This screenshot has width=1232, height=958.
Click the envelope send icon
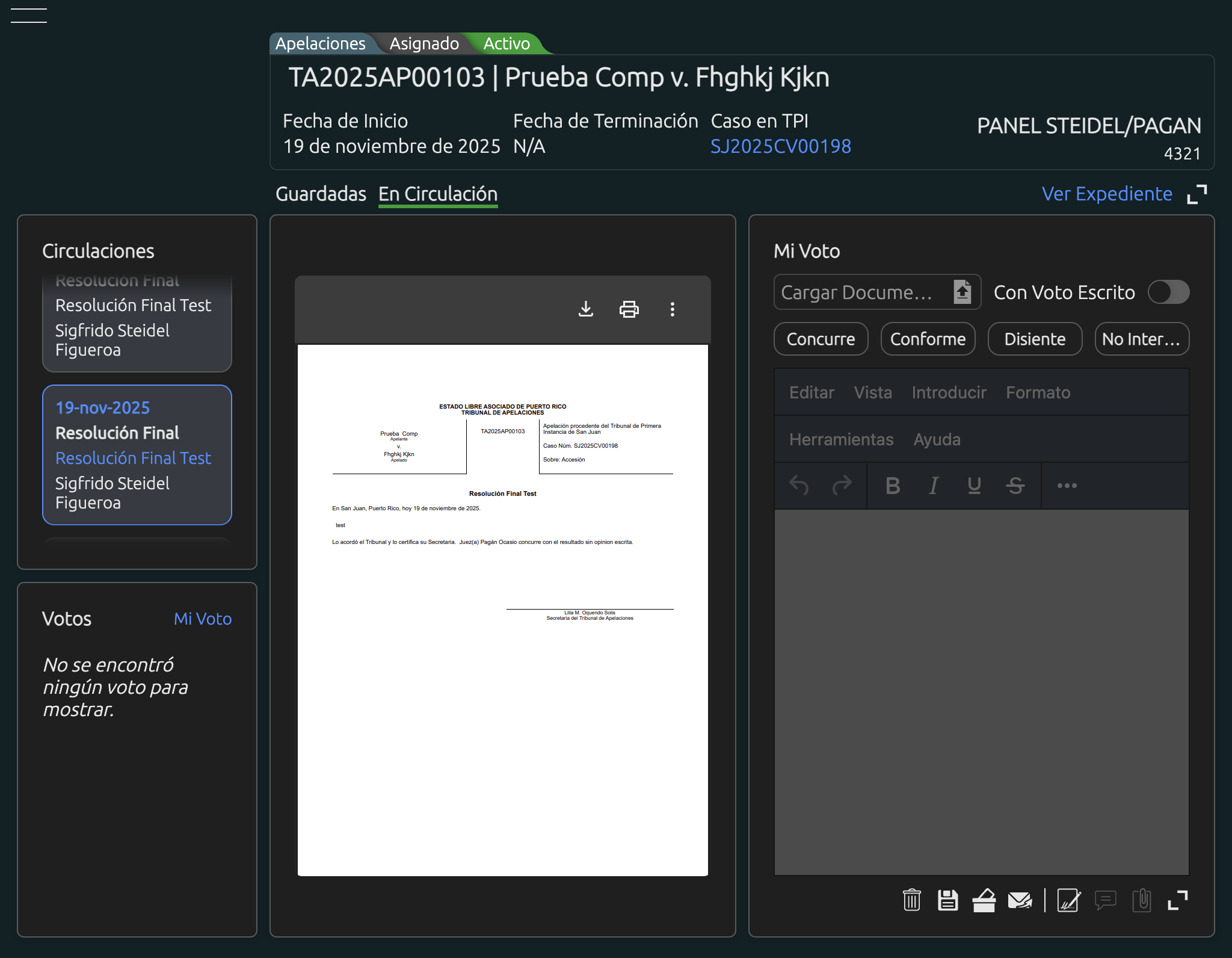coord(1020,900)
